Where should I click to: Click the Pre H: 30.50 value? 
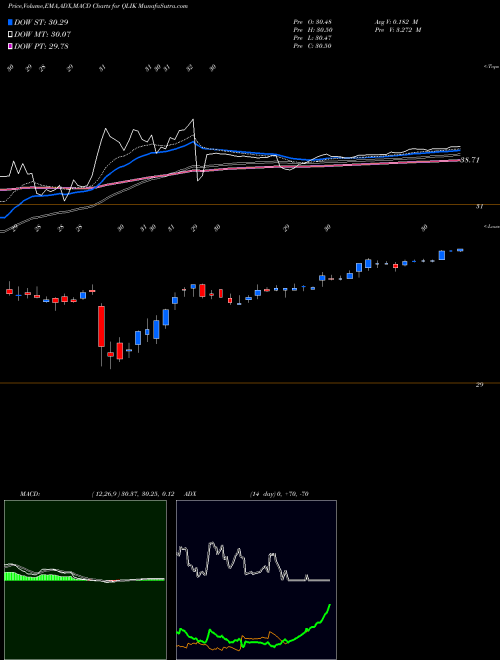[x=312, y=30]
